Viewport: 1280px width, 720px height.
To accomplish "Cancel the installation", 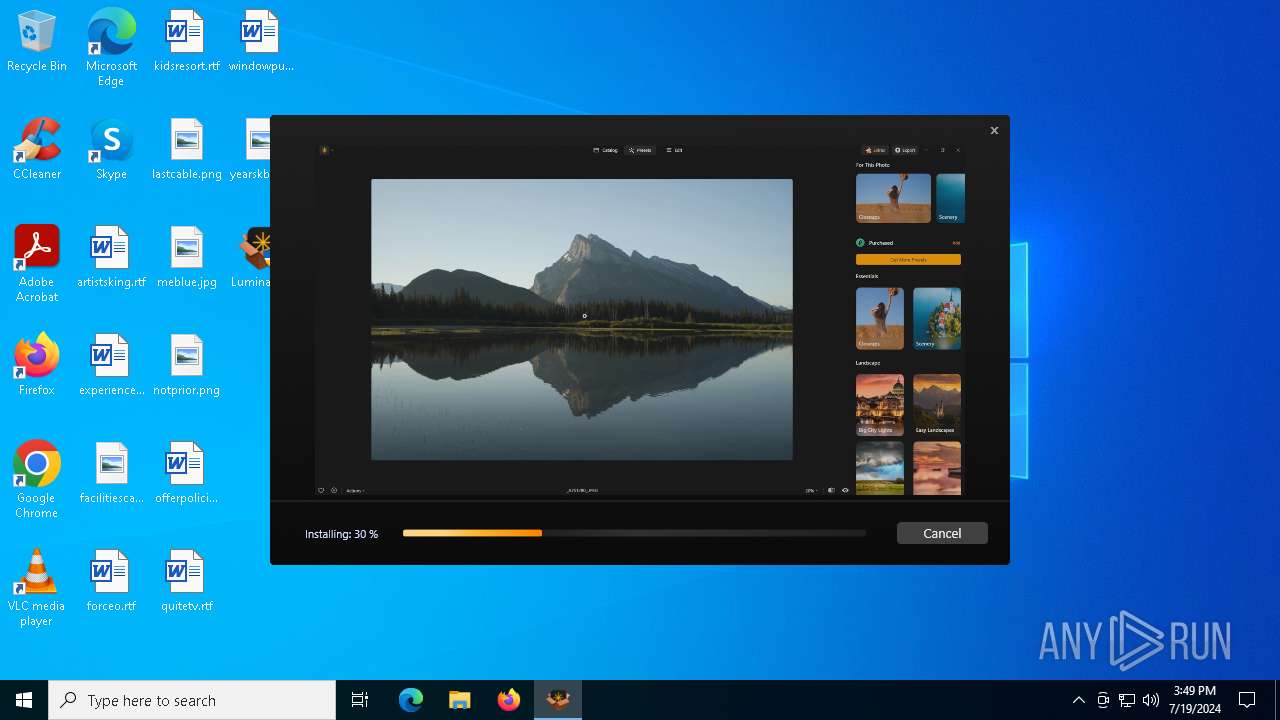I will pyautogui.click(x=942, y=533).
